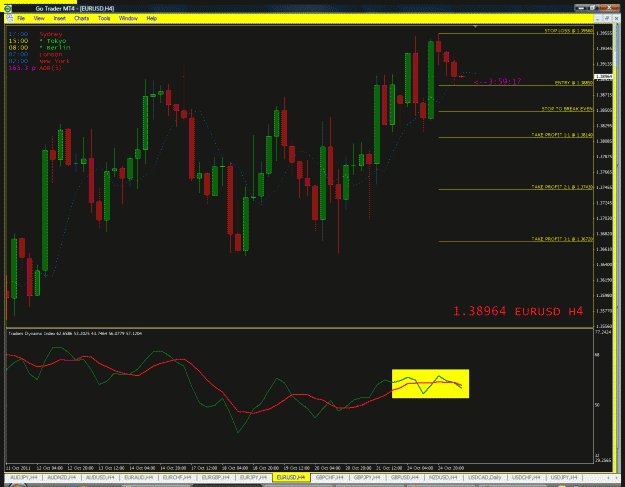Click the 17 Oct 12:00 time axis label

pyautogui.click(x=203, y=468)
